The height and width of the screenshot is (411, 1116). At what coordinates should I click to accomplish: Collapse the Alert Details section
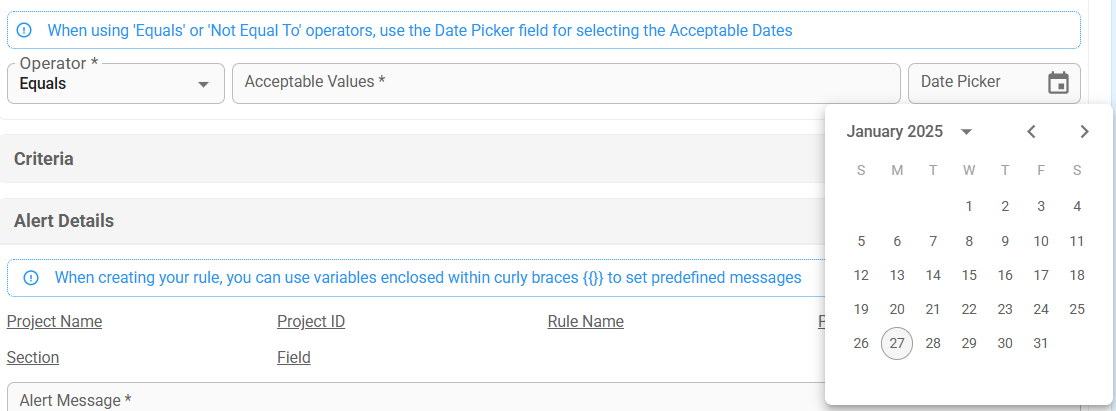pyautogui.click(x=64, y=221)
